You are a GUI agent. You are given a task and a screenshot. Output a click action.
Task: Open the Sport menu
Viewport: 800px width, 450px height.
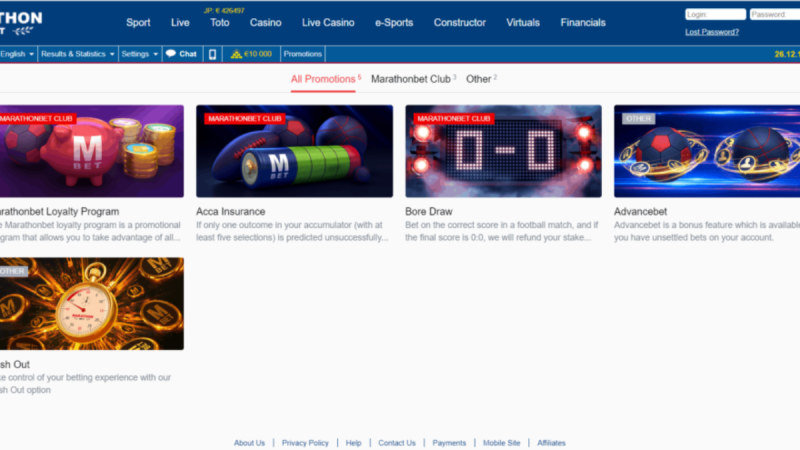click(x=138, y=22)
